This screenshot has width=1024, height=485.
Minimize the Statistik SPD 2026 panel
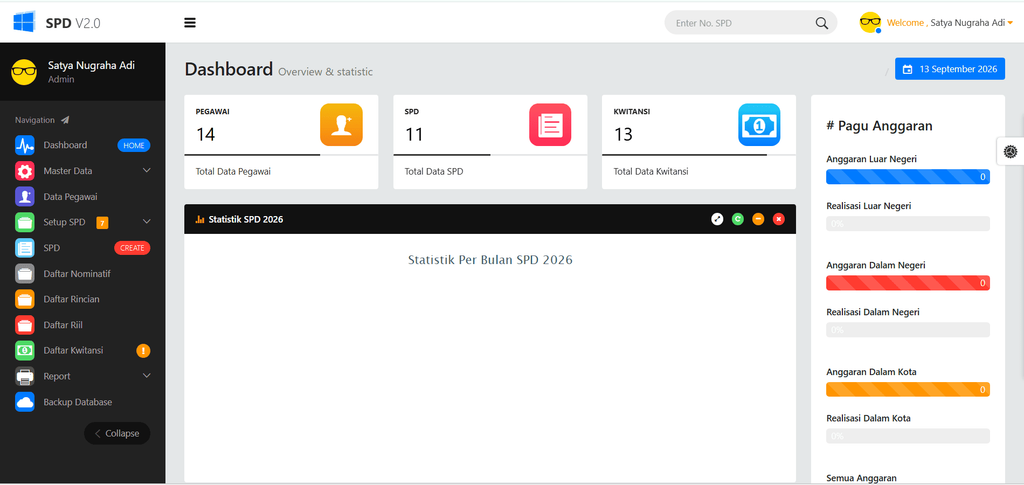point(758,219)
